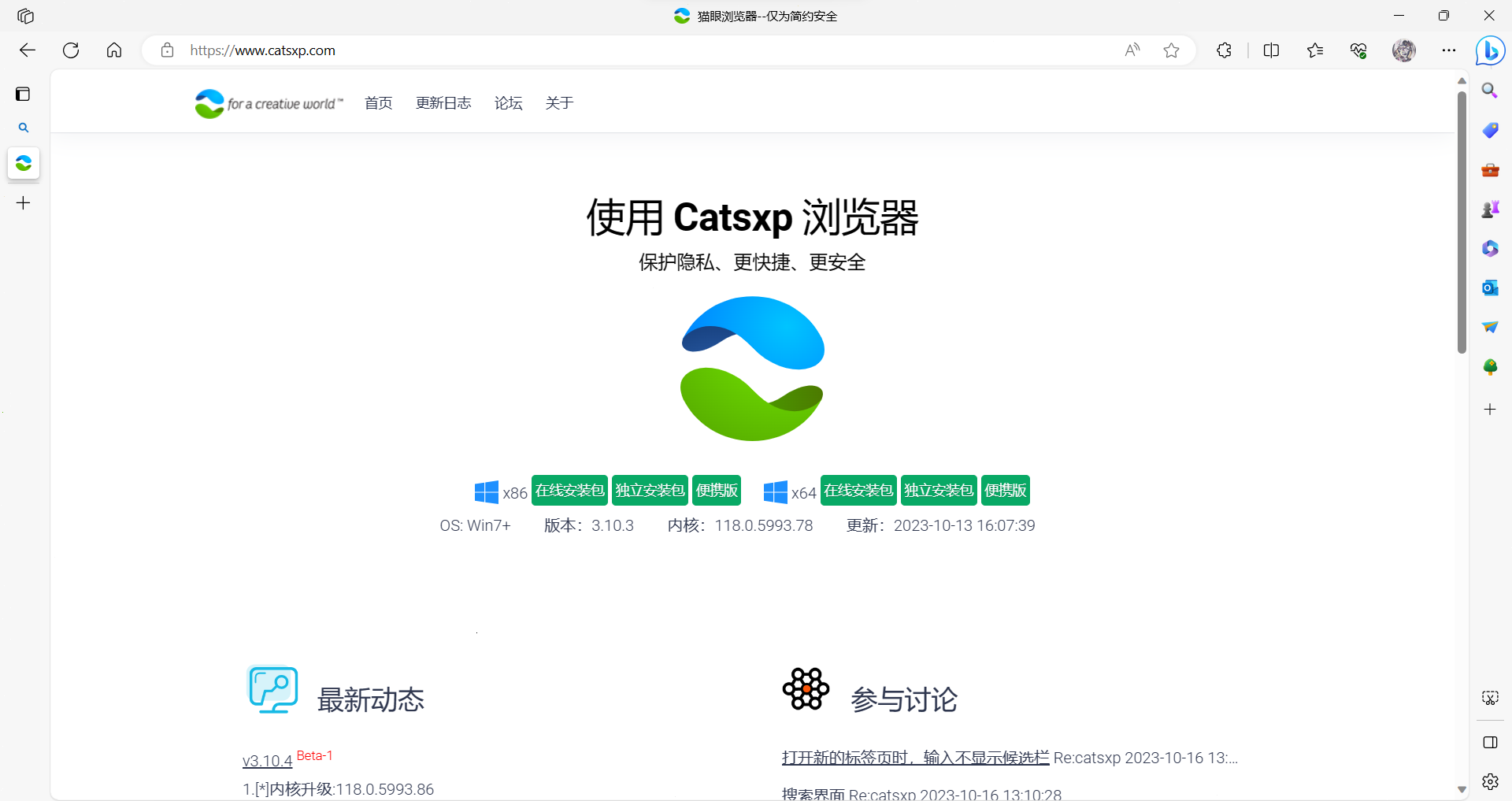1512x801 pixels.
Task: Open the workspaces icon in title bar
Action: click(x=25, y=16)
